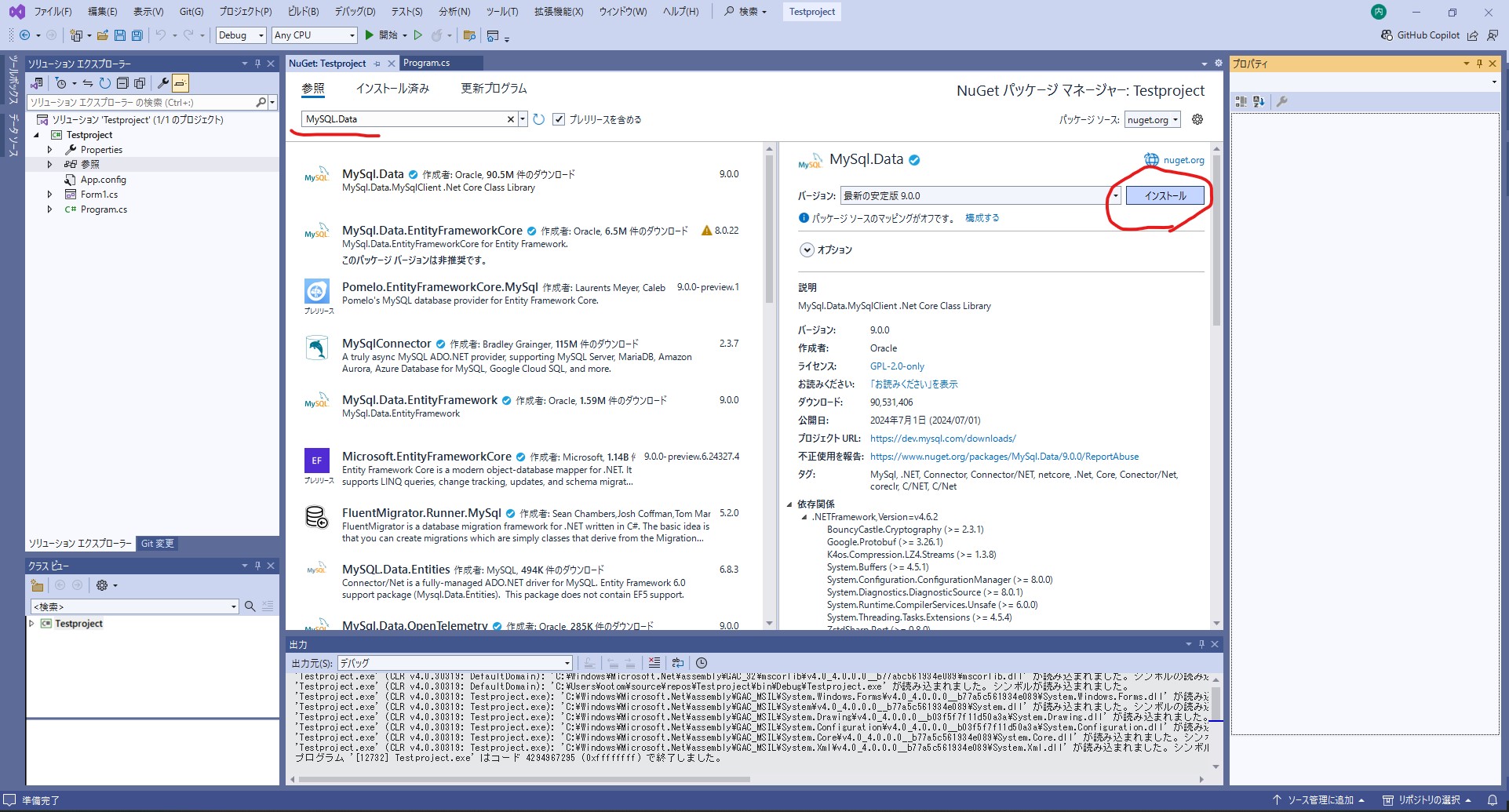Collapse the dependencies section
The height and width of the screenshot is (812, 1509).
789,504
